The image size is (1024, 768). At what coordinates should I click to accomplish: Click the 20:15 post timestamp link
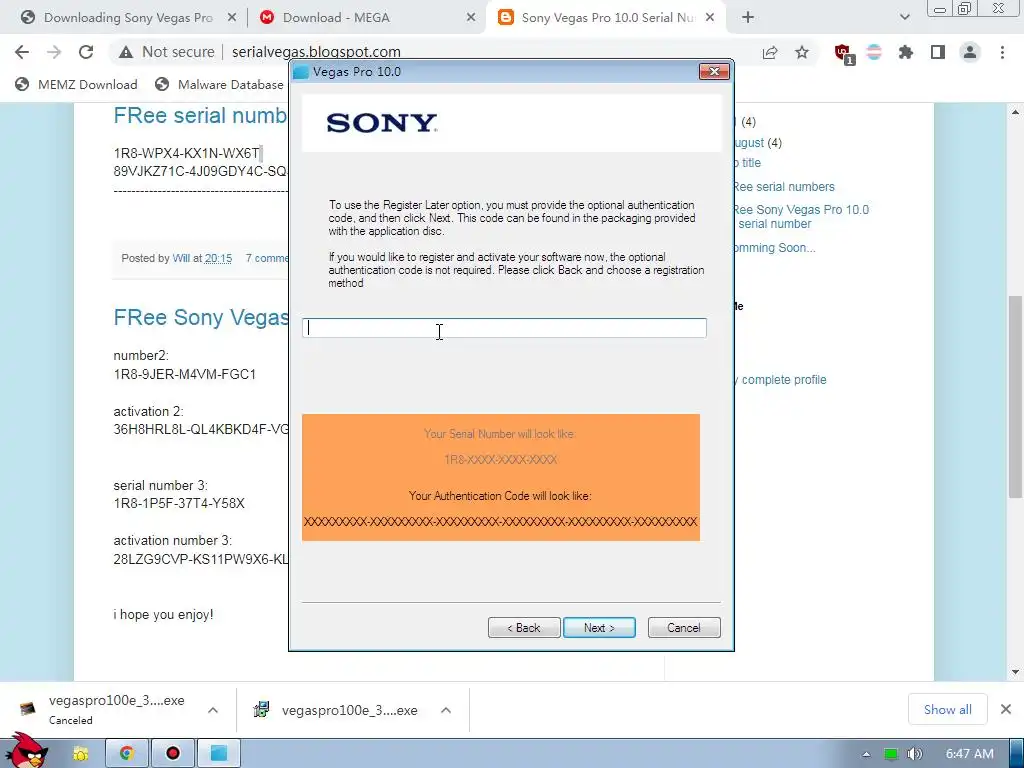point(218,258)
